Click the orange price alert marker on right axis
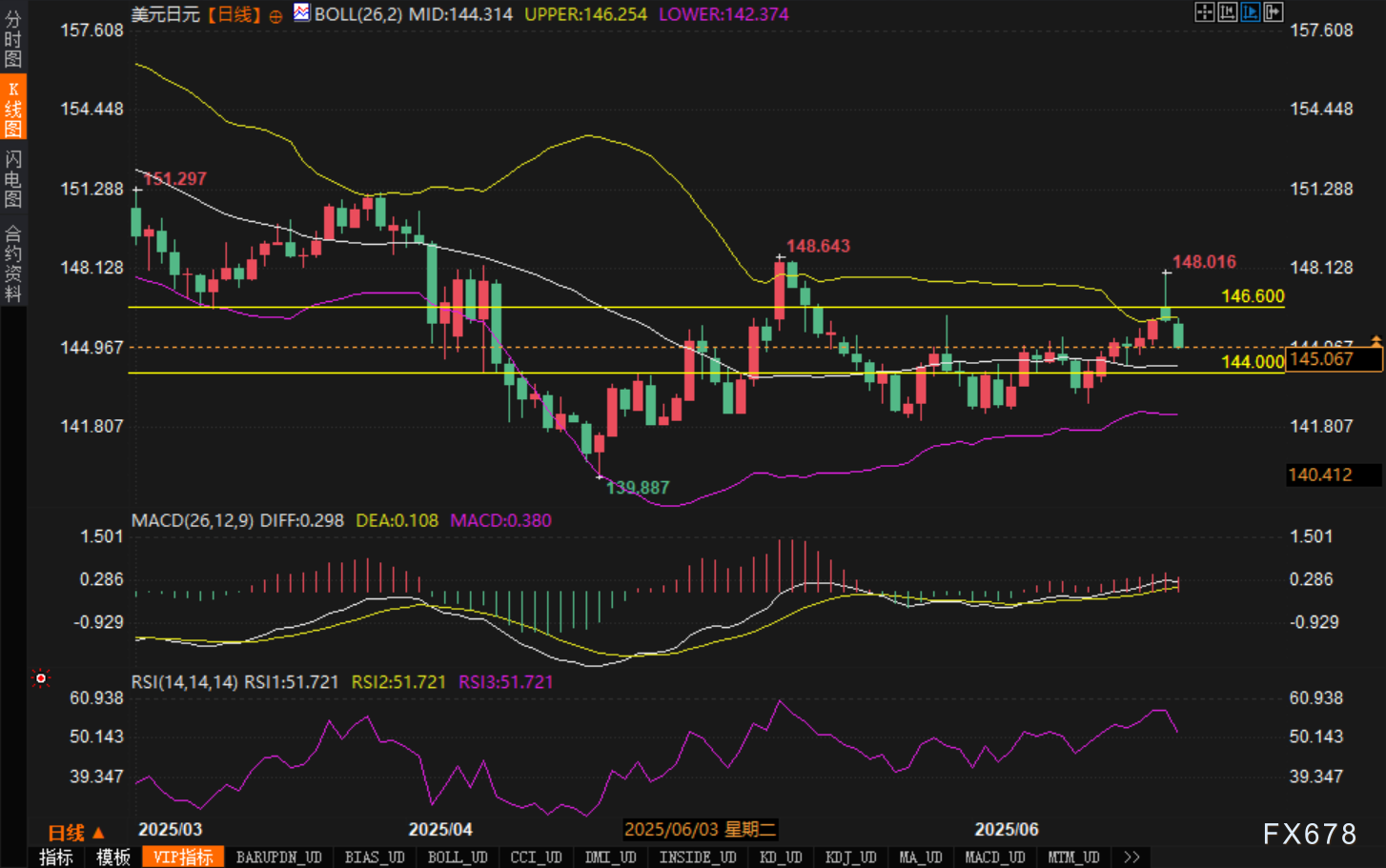1386x868 pixels. pyautogui.click(x=1376, y=340)
